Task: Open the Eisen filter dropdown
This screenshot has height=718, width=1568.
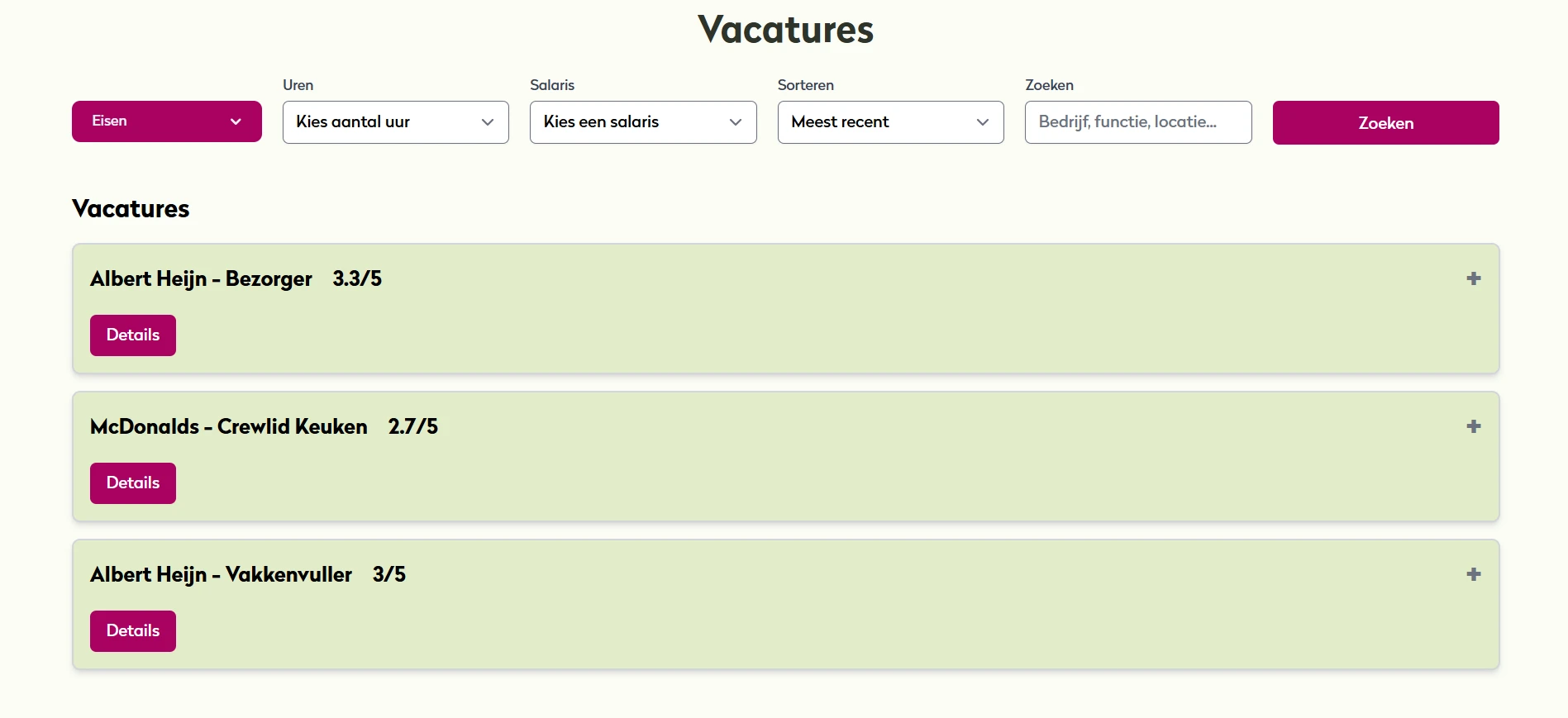Action: click(166, 121)
